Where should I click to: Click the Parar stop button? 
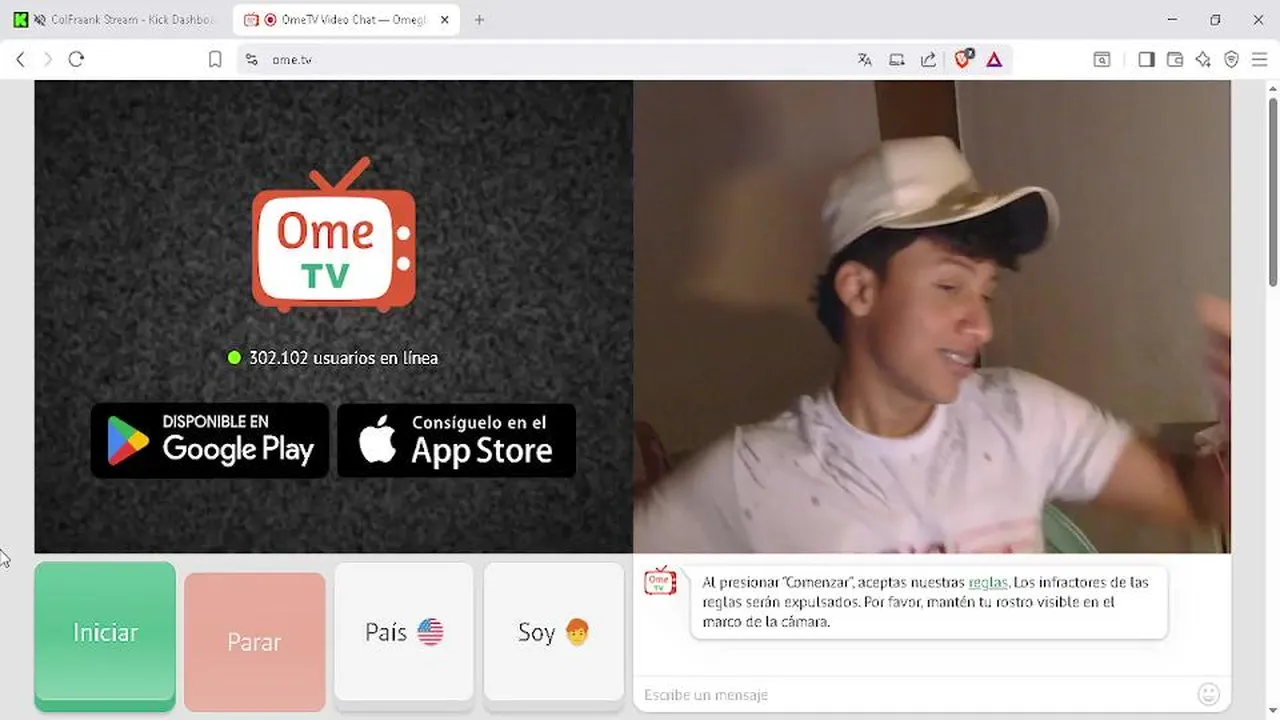click(254, 641)
